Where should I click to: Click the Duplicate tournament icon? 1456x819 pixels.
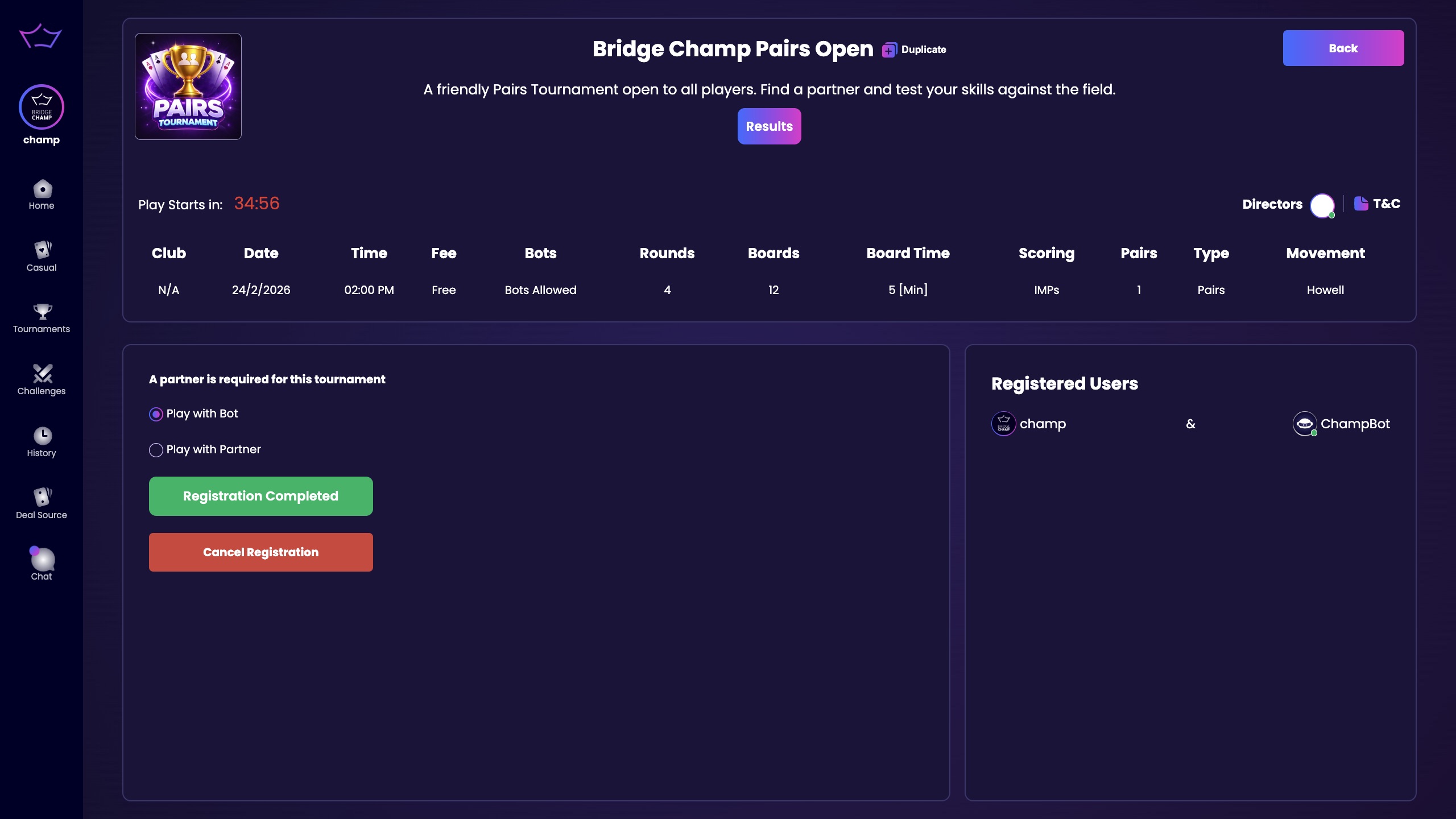pos(889,49)
